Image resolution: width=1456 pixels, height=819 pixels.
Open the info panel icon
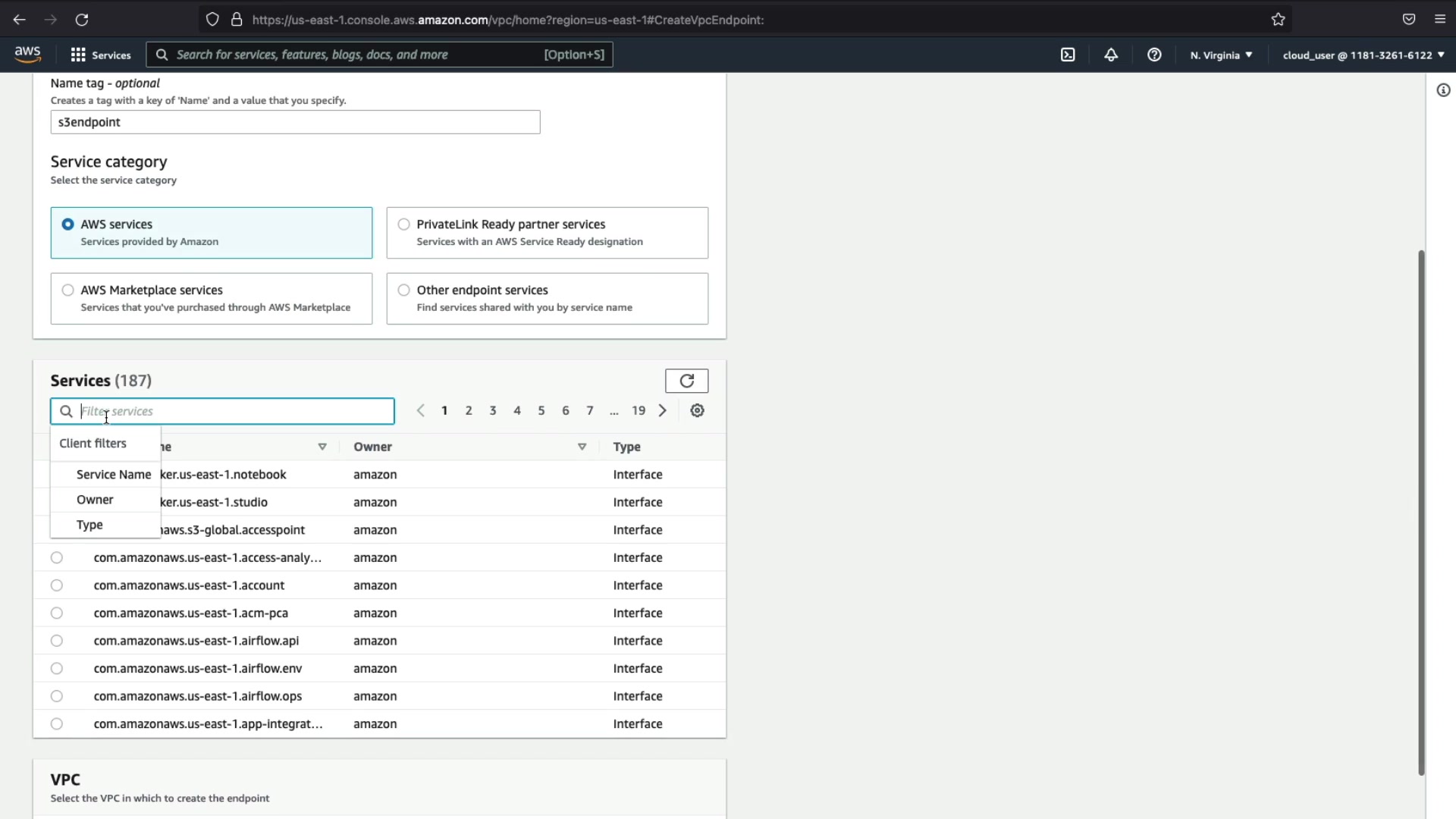click(x=1443, y=90)
